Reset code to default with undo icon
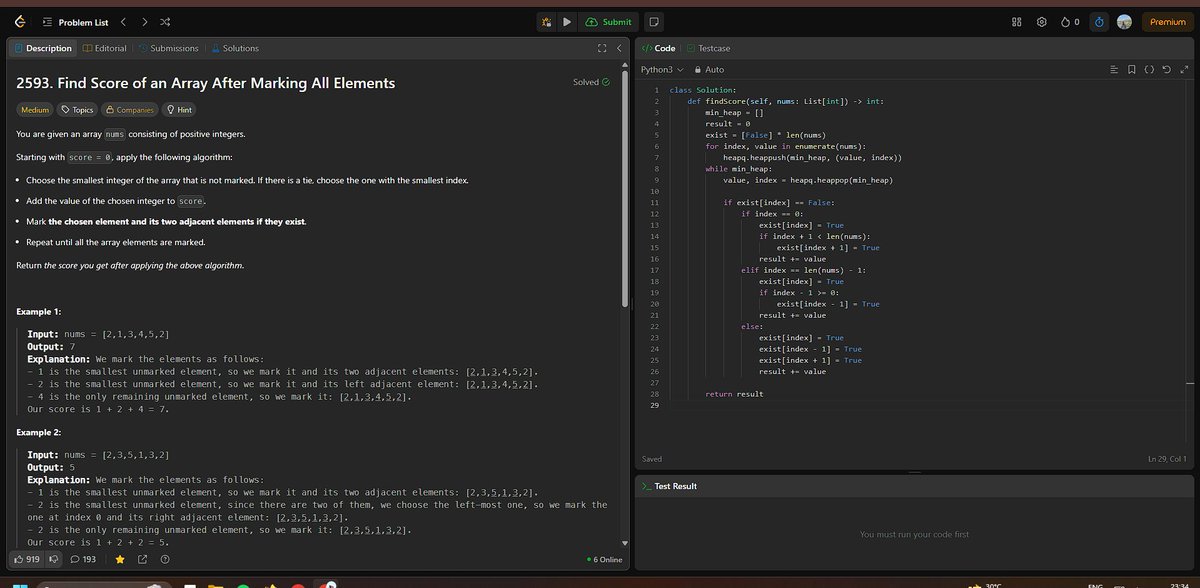The height and width of the screenshot is (588, 1200). (x=1165, y=70)
